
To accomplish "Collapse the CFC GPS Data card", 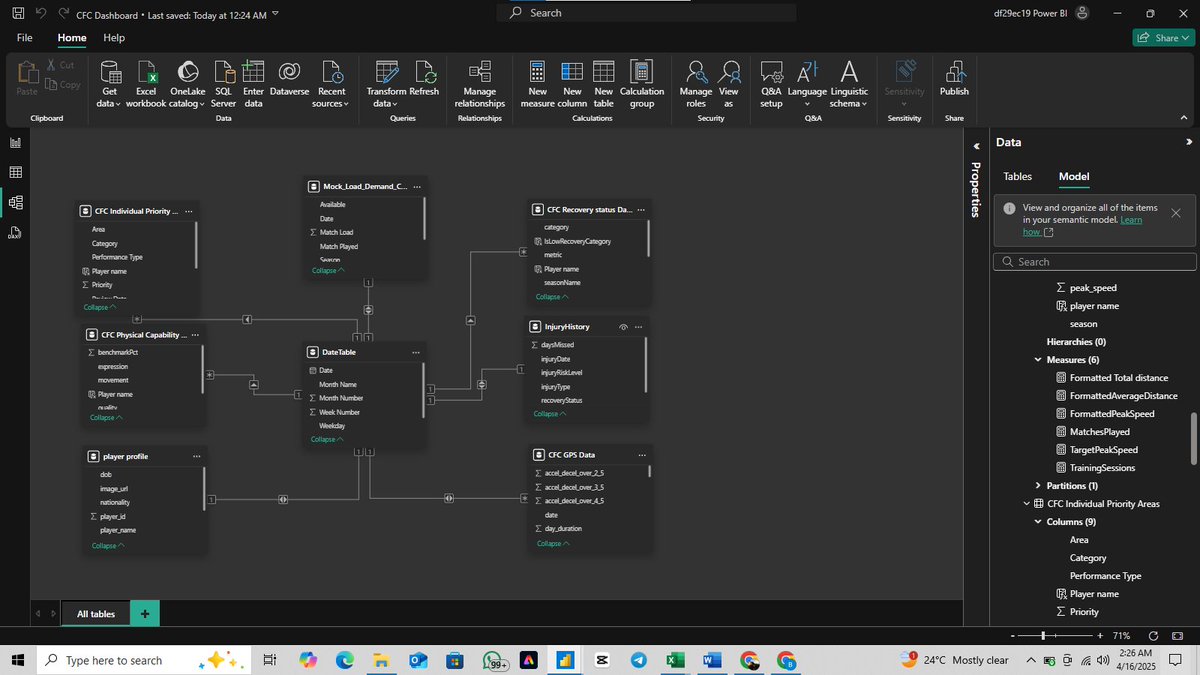I will (x=553, y=543).
